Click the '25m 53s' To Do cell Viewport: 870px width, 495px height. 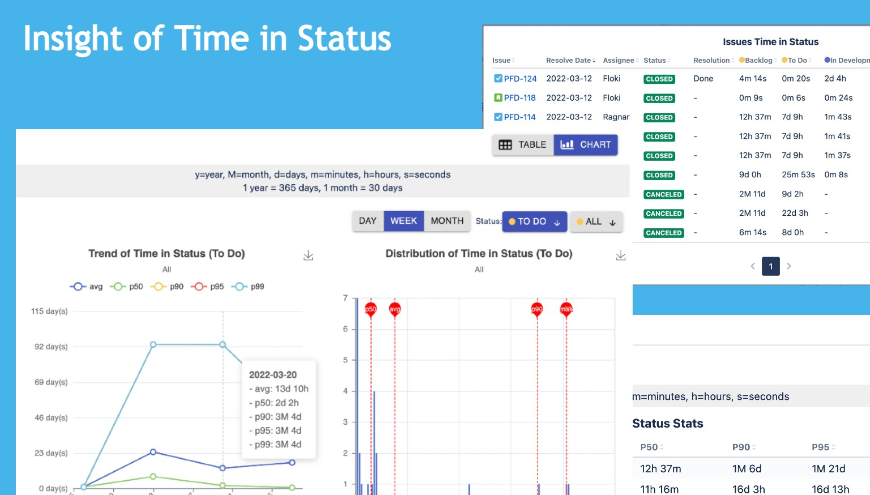pos(798,175)
